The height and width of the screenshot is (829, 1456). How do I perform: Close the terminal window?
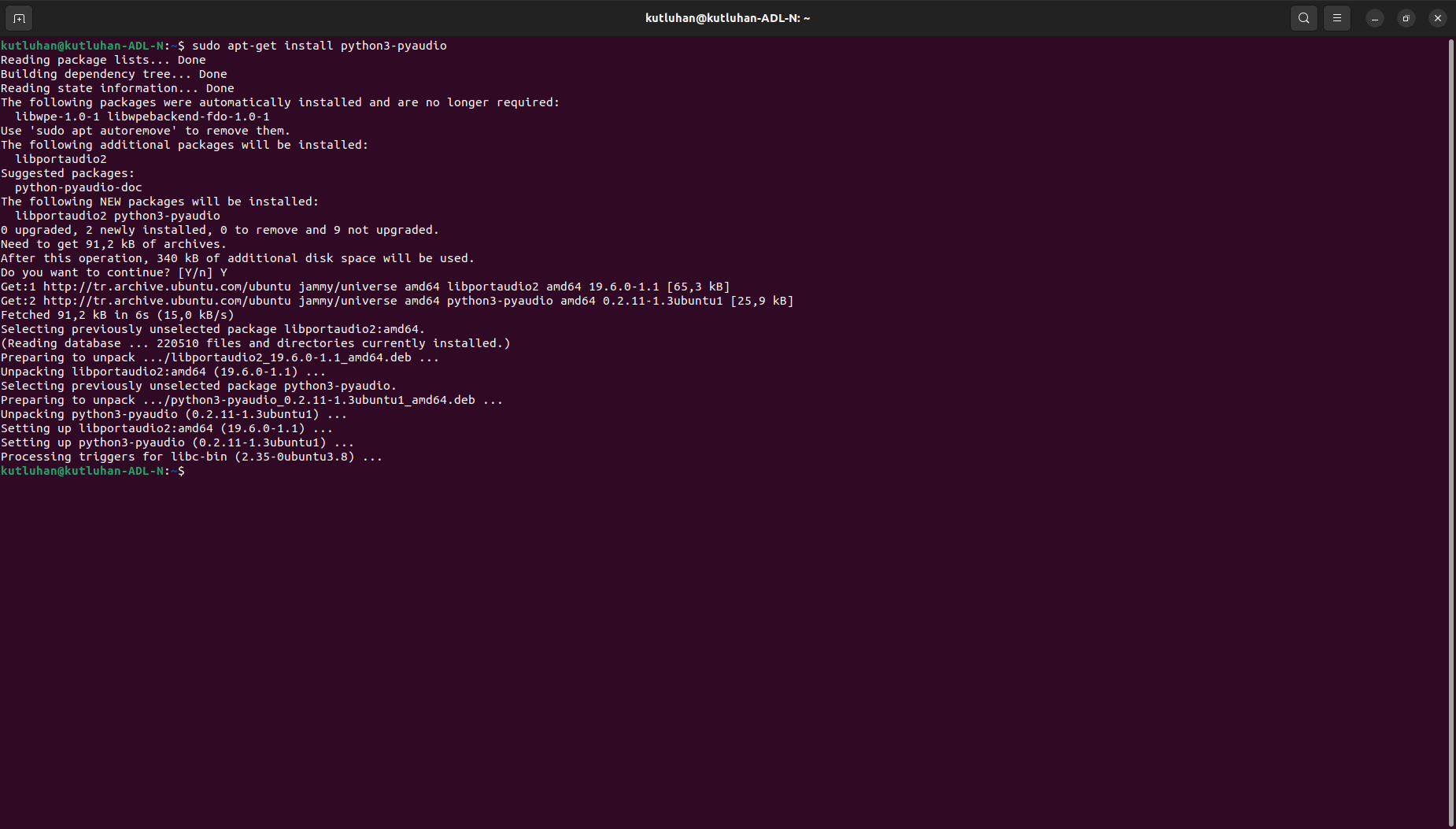coord(1437,18)
